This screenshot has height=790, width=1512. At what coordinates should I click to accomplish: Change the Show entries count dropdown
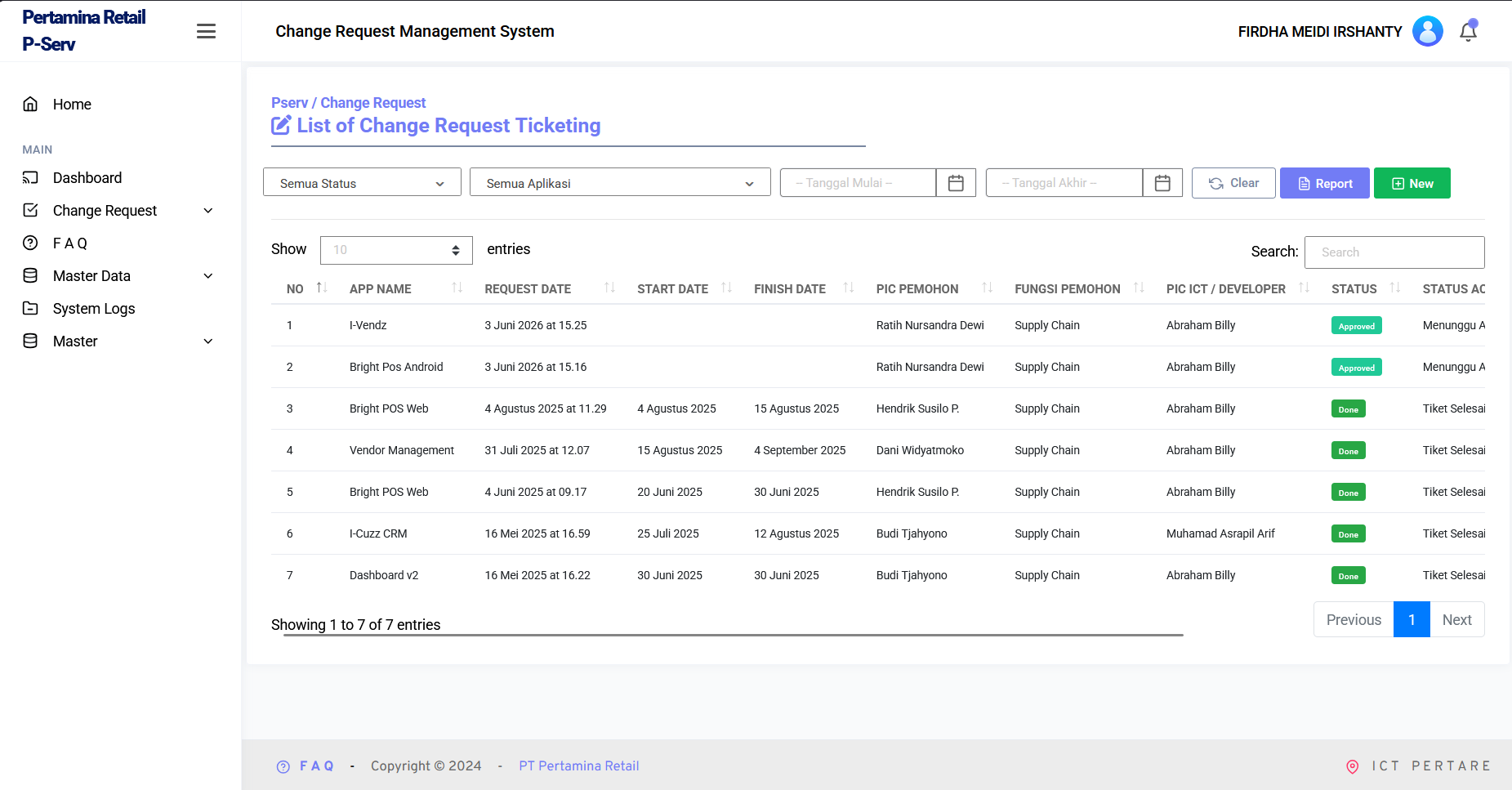396,250
